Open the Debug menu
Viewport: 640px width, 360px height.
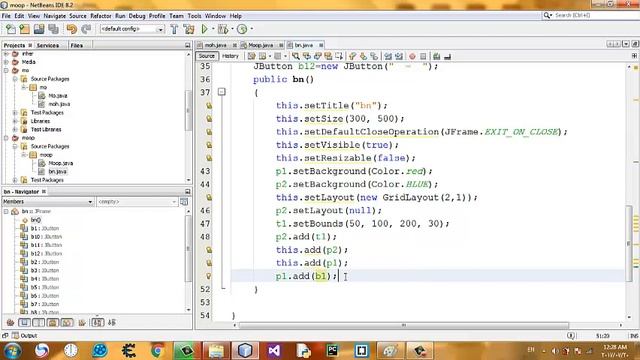pyautogui.click(x=137, y=16)
